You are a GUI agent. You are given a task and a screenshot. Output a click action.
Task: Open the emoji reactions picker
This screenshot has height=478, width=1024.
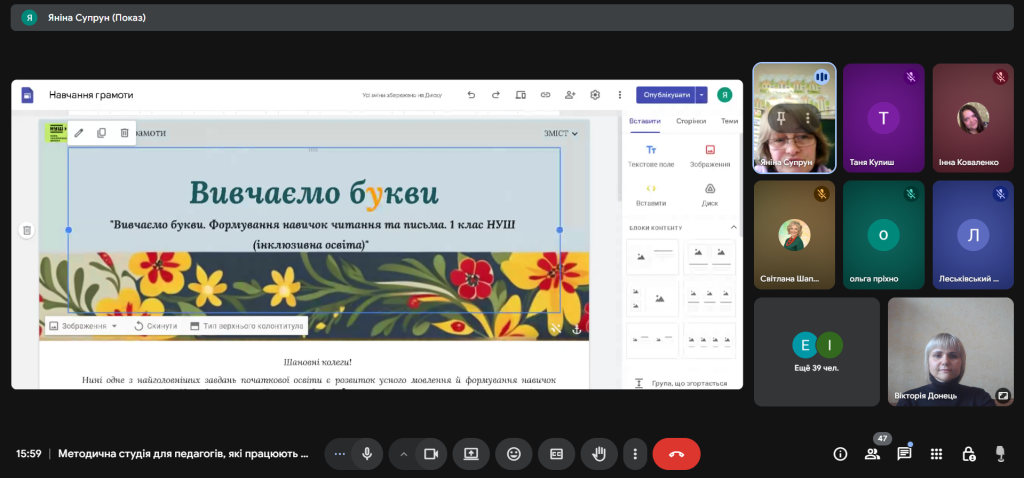514,453
